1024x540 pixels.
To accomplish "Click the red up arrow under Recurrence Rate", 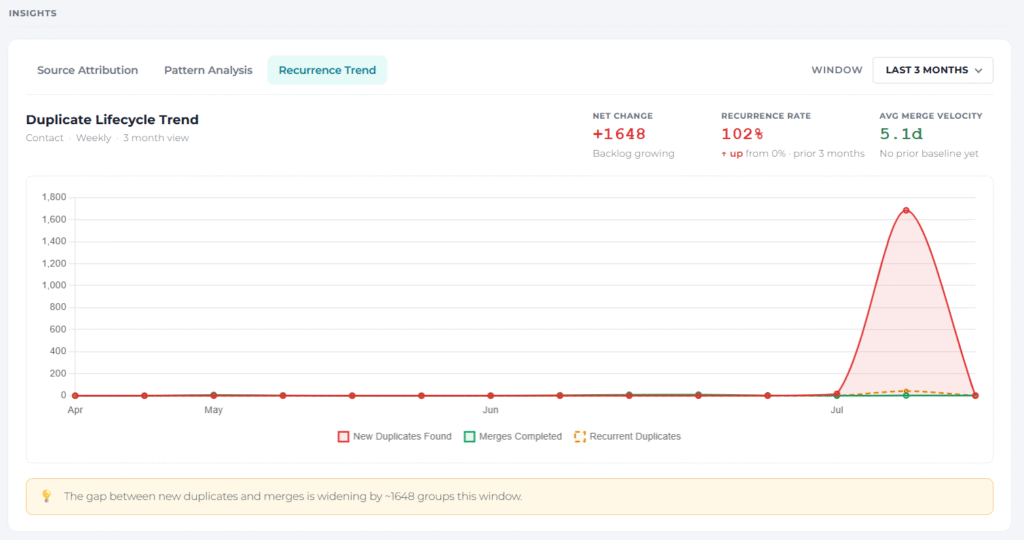I will pyautogui.click(x=724, y=154).
